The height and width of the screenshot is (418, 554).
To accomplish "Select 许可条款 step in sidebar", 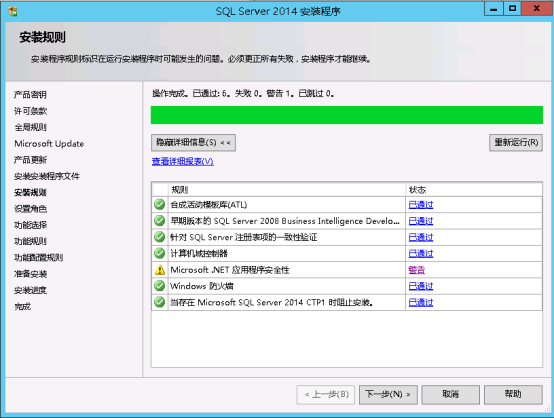I will pos(30,111).
